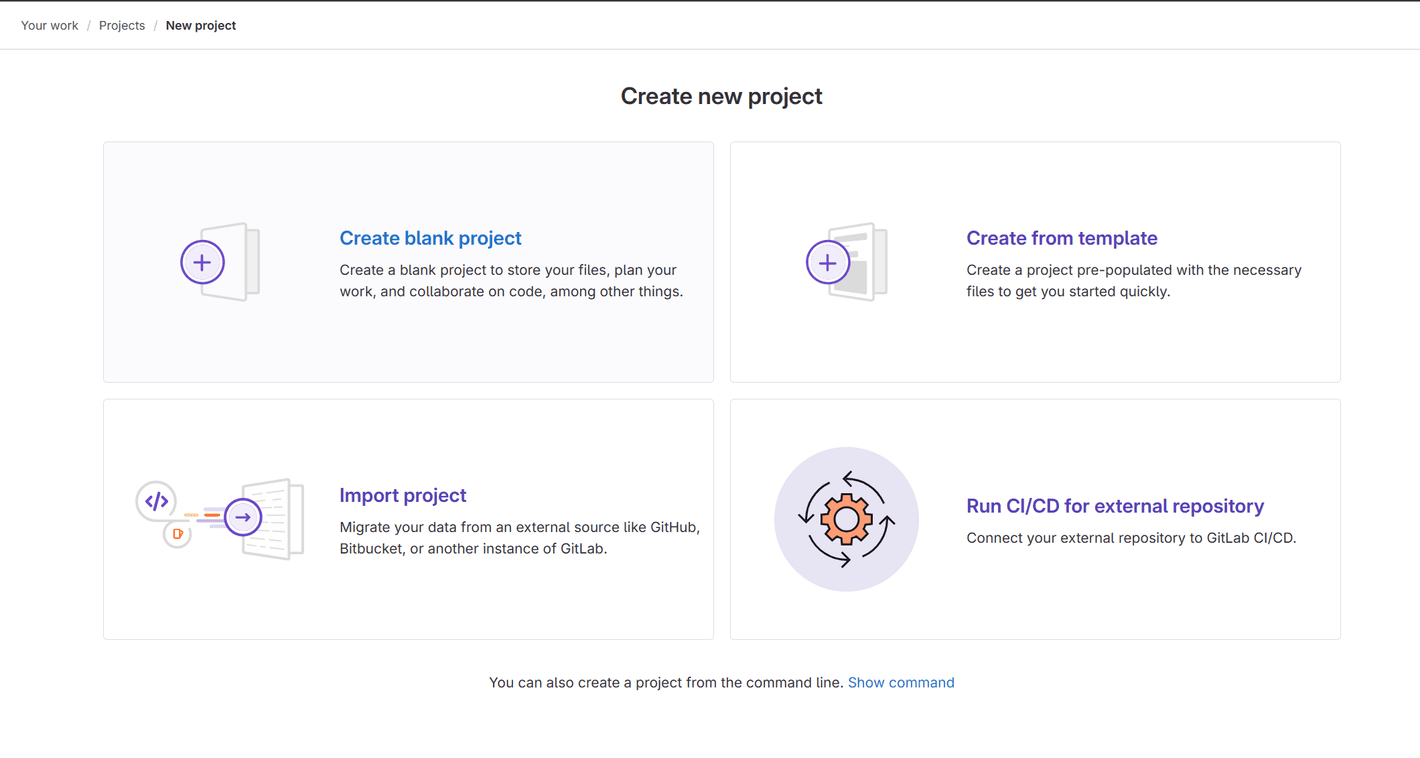Click the plus icon on Create from template card
This screenshot has height=758, width=1420.
point(827,262)
